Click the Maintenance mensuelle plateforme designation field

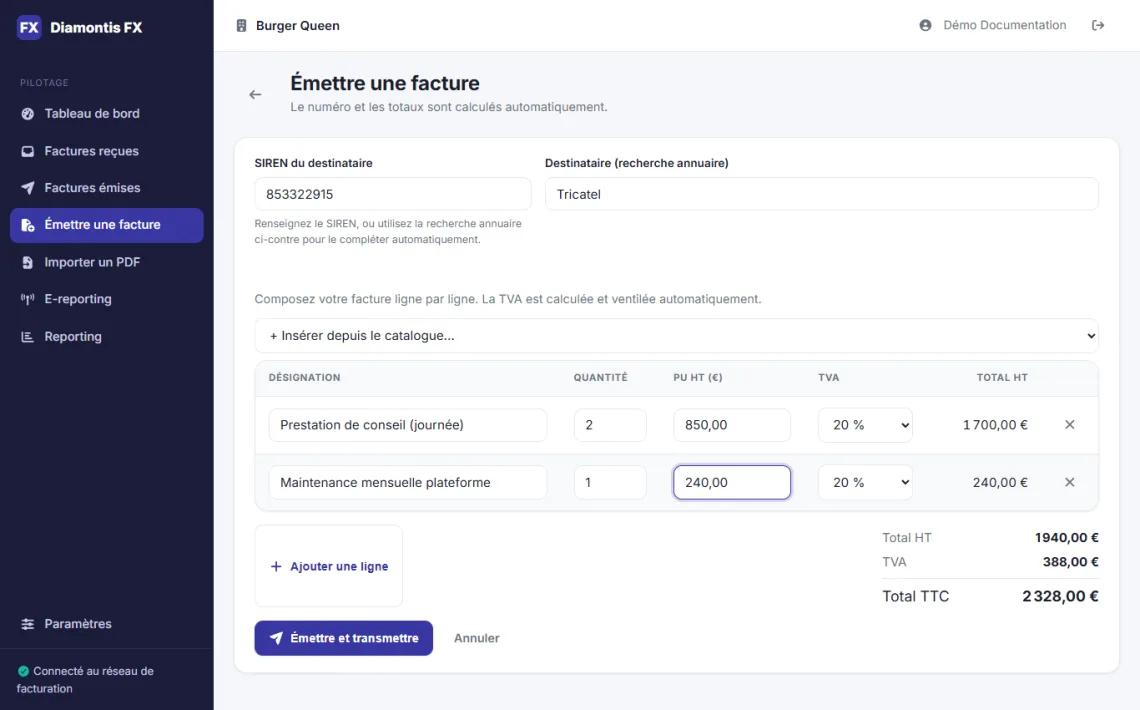[408, 483]
